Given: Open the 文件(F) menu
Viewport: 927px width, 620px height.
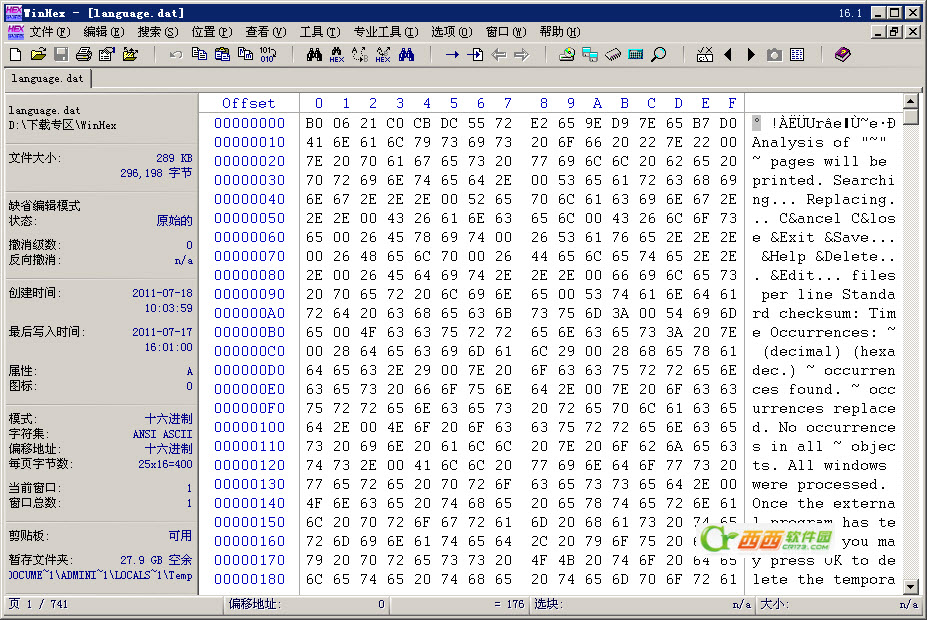Looking at the screenshot, I should tap(50, 32).
